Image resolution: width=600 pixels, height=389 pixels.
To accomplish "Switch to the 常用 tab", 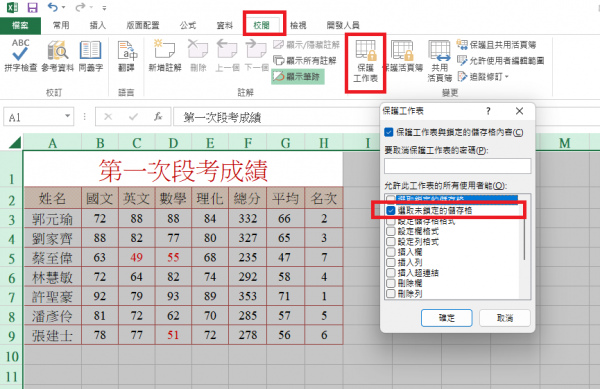I will (x=61, y=25).
